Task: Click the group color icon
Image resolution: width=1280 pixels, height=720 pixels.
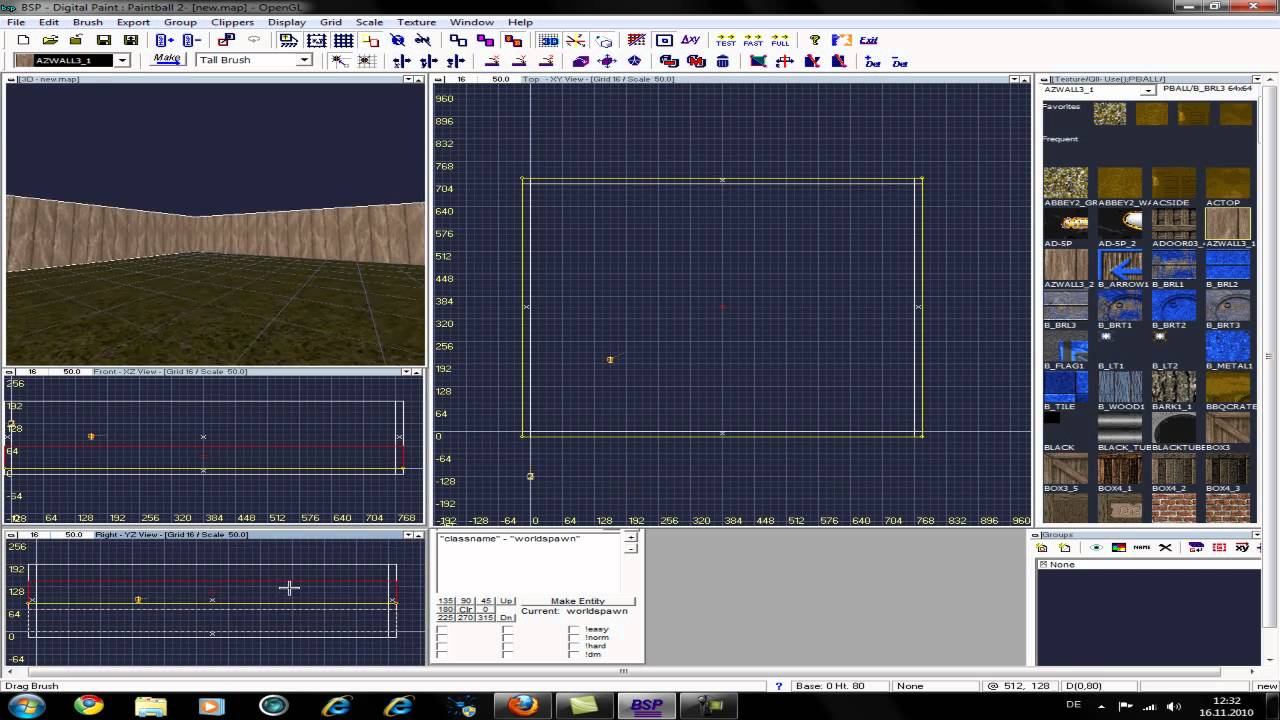Action: click(x=1119, y=548)
